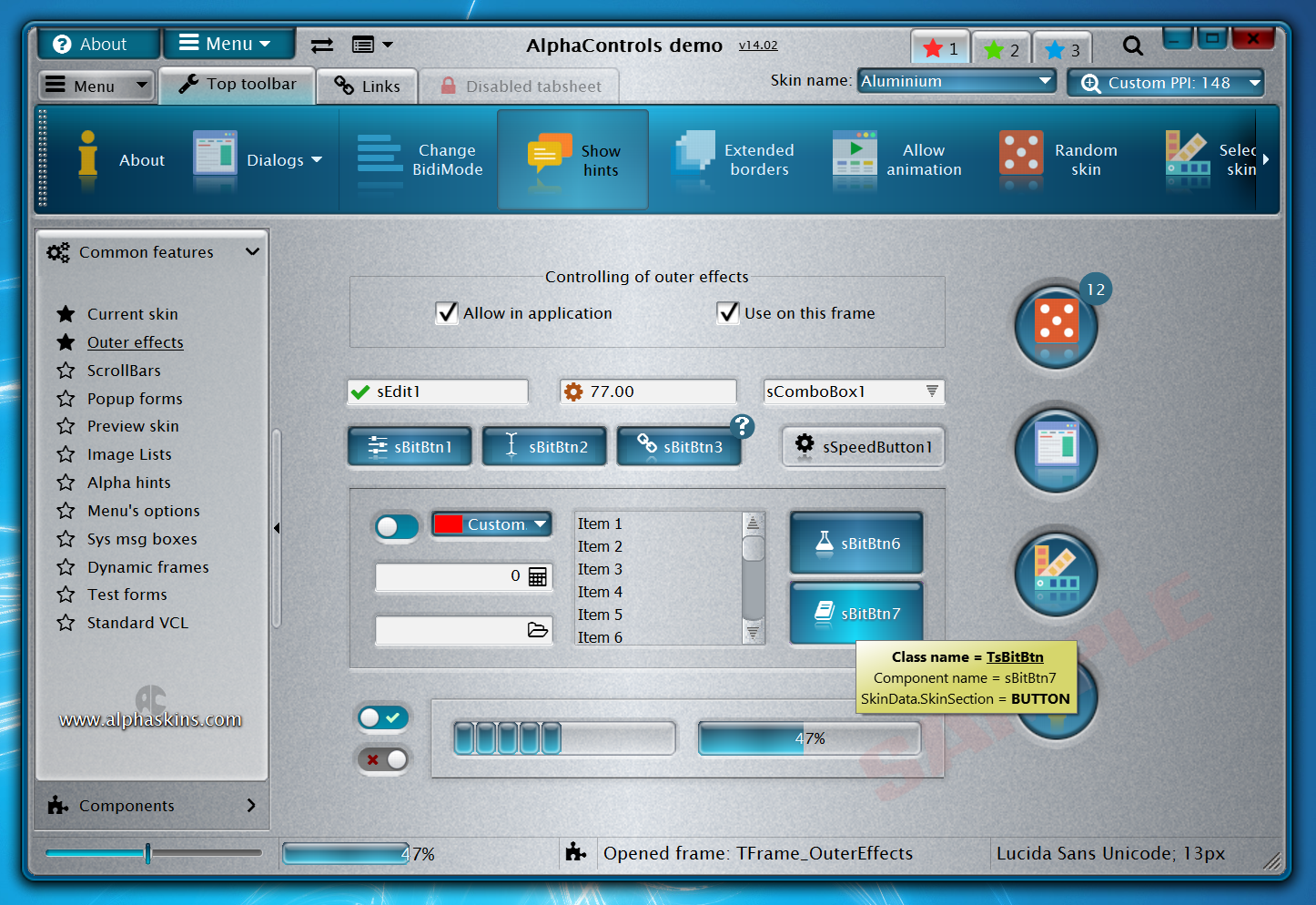
Task: Expand the Components section
Action: [x=251, y=806]
